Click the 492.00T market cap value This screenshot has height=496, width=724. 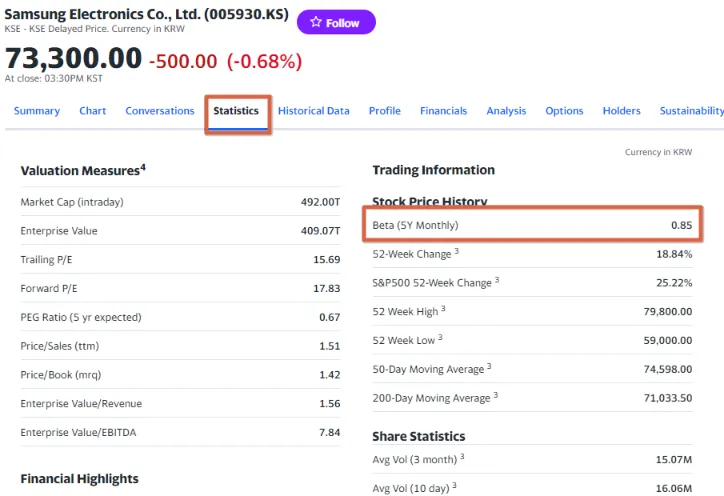point(320,202)
